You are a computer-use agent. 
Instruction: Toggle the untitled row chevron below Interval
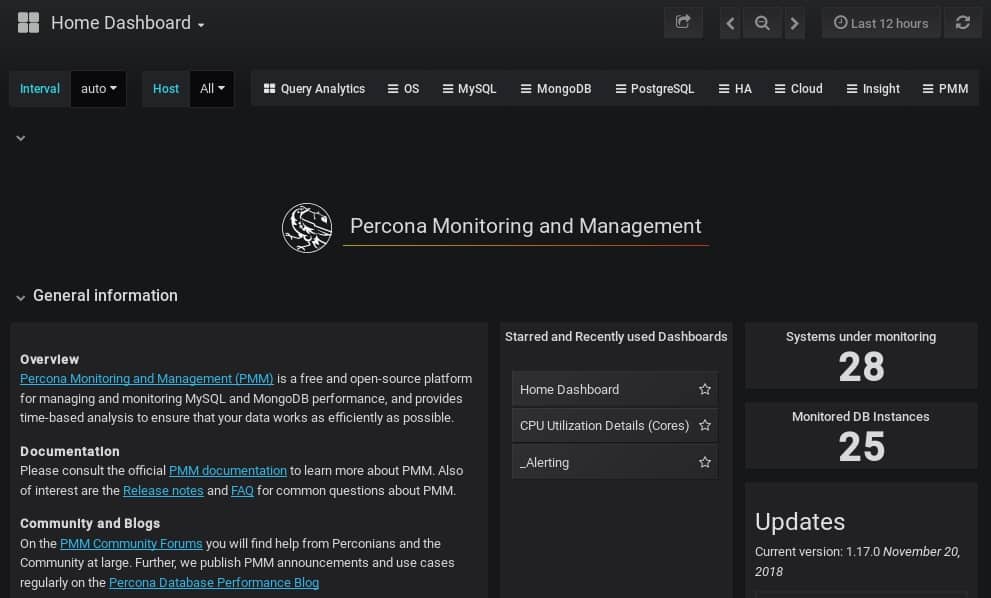21,138
